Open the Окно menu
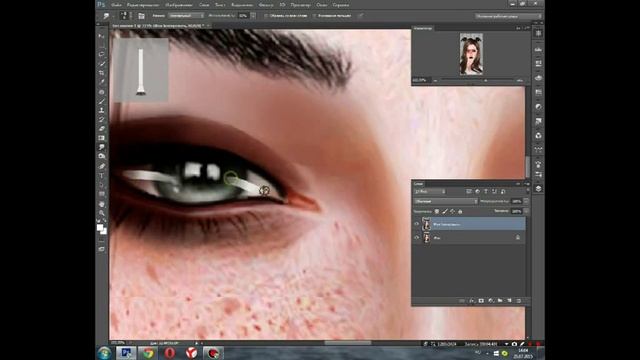Image resolution: width=640 pixels, height=360 pixels. [x=322, y=5]
